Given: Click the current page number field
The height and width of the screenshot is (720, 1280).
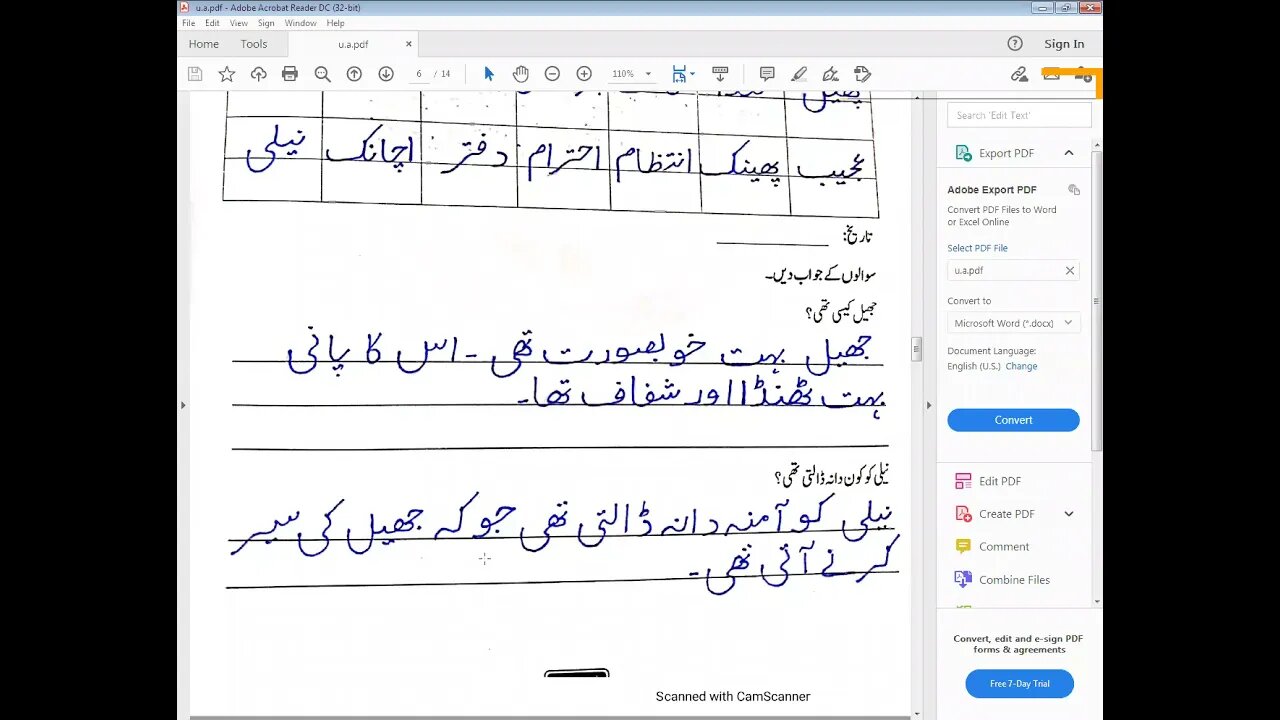Looking at the screenshot, I should point(420,74).
